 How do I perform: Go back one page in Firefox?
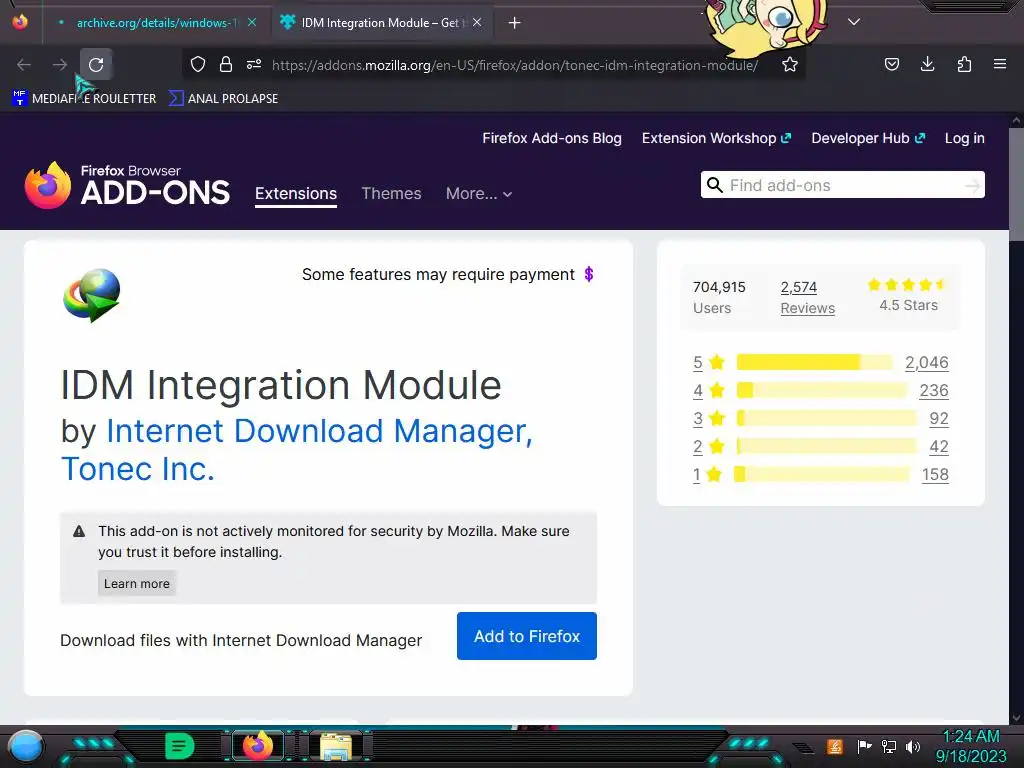click(x=24, y=65)
